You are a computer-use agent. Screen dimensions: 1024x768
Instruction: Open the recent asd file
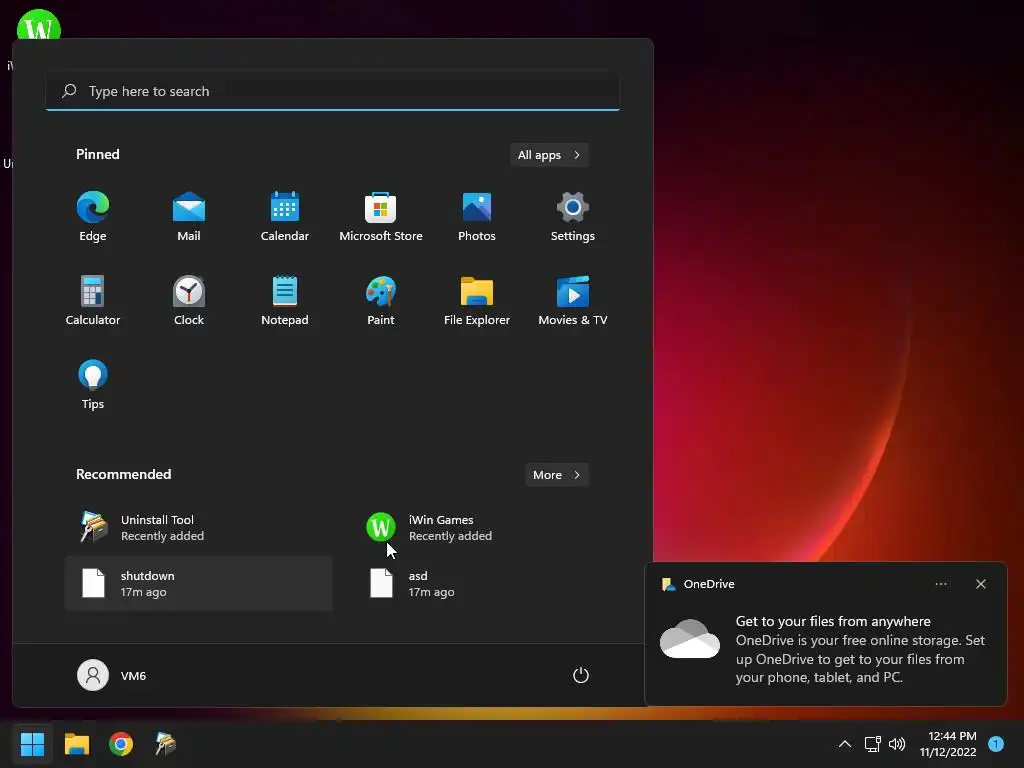click(487, 584)
